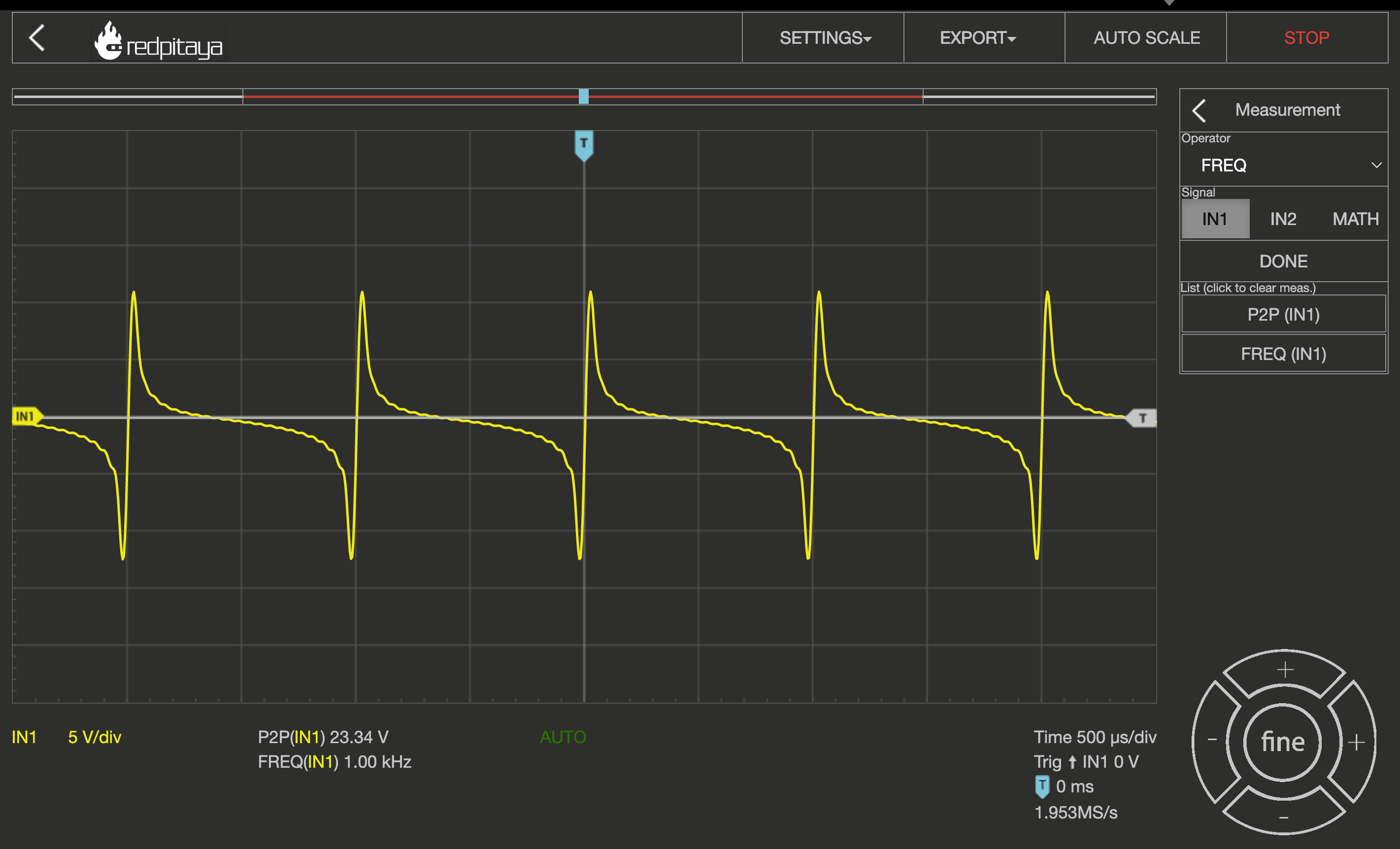Screen dimensions: 1400x849
Task: Click the DONE button
Action: click(x=1284, y=261)
